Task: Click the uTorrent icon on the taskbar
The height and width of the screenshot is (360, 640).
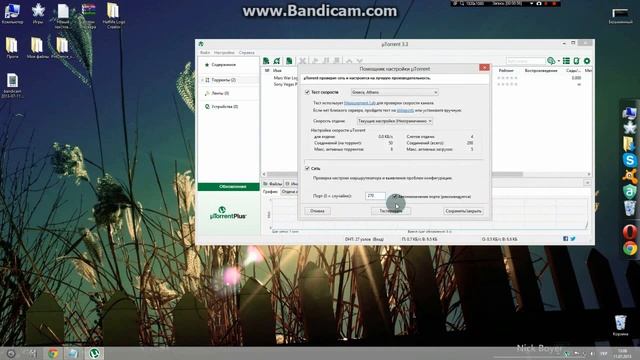Action: coord(94,353)
